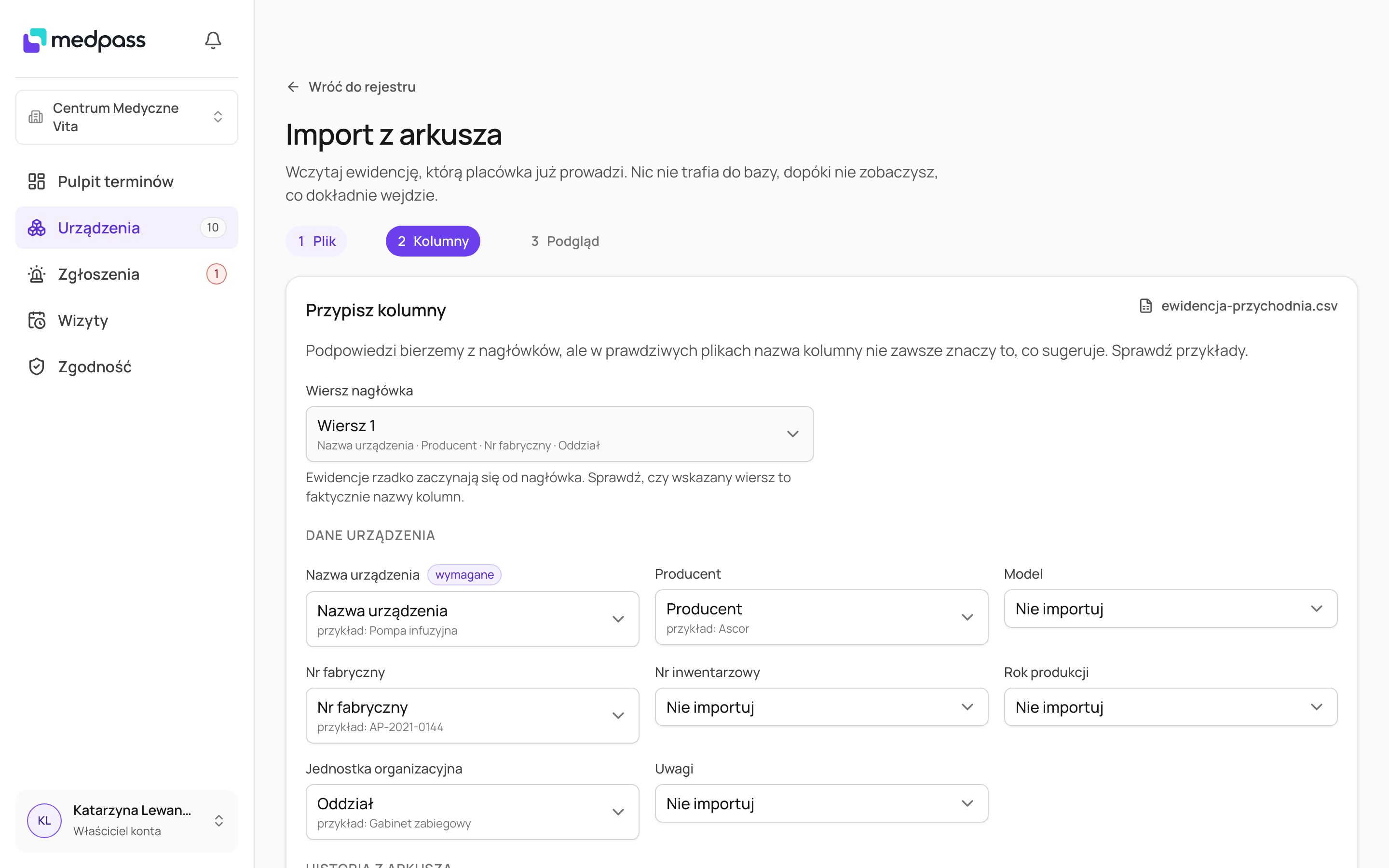This screenshot has width=1389, height=868.
Task: Click the Wizyty calendar clock icon
Action: (37, 320)
